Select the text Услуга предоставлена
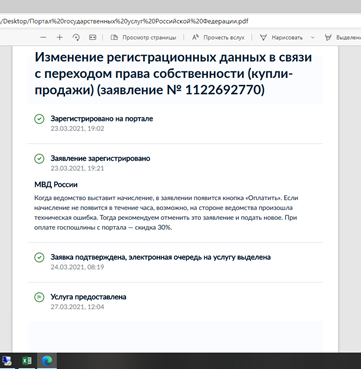Viewport: 361px width, 369px height. coord(88,297)
